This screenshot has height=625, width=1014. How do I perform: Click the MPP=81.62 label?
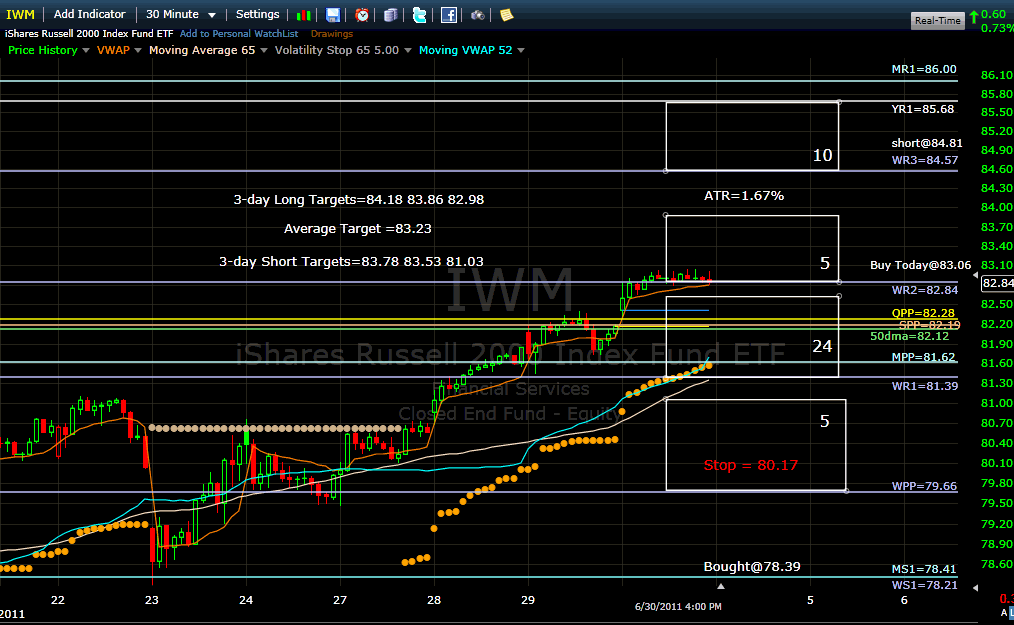pos(923,357)
